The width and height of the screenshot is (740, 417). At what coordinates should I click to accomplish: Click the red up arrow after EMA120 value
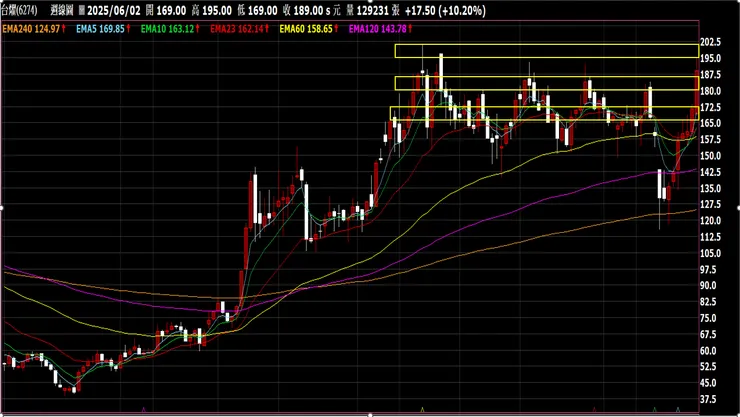410,29
